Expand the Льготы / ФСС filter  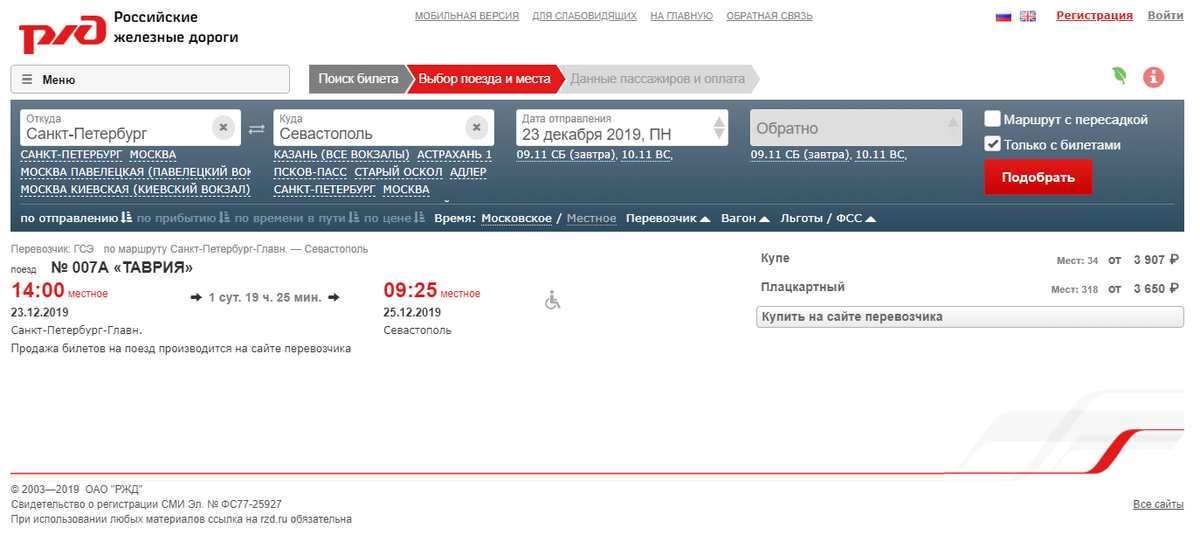click(x=829, y=218)
